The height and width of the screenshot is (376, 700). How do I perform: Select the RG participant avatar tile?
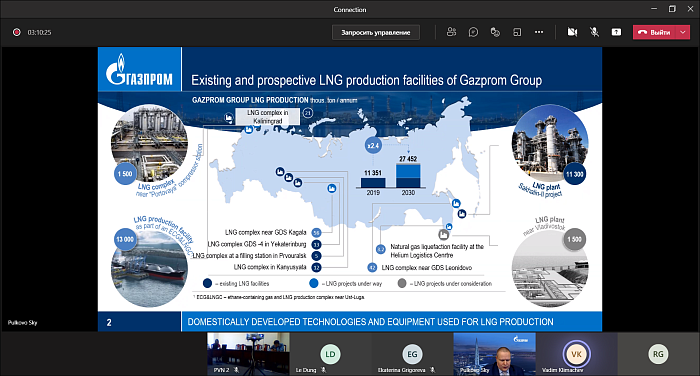(x=658, y=354)
